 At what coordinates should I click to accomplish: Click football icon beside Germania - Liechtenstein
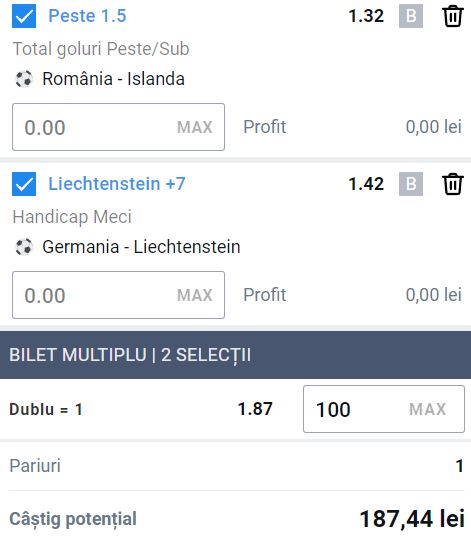tap(24, 247)
